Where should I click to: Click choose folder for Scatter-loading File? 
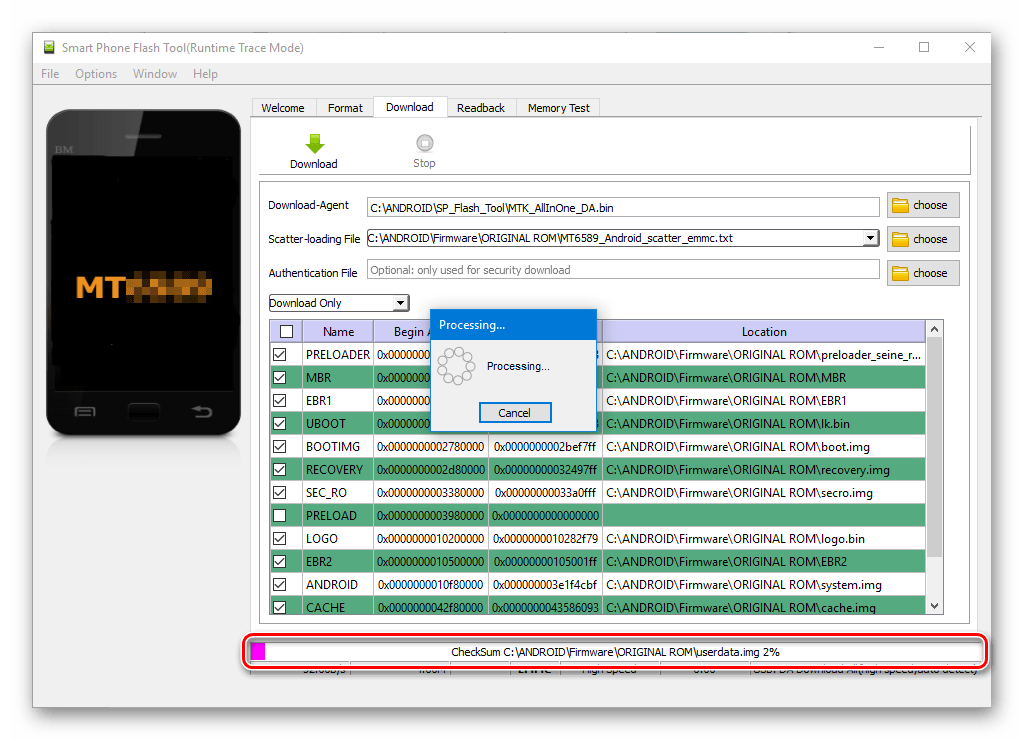[x=922, y=239]
